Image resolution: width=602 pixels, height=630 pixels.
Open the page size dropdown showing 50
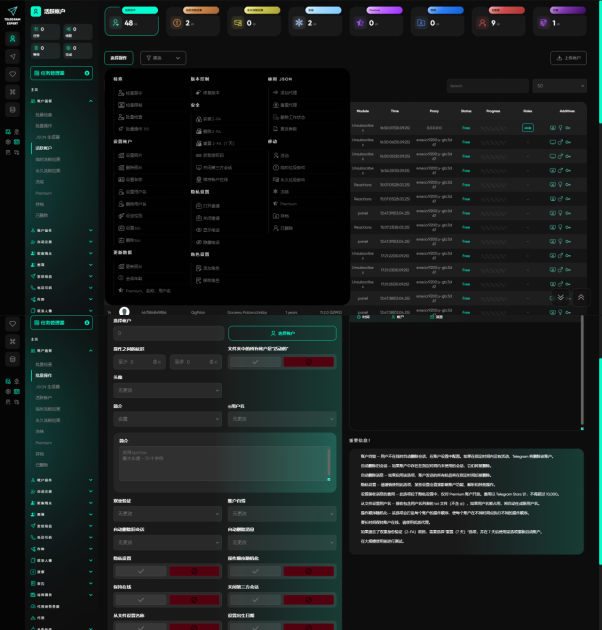(x=559, y=86)
